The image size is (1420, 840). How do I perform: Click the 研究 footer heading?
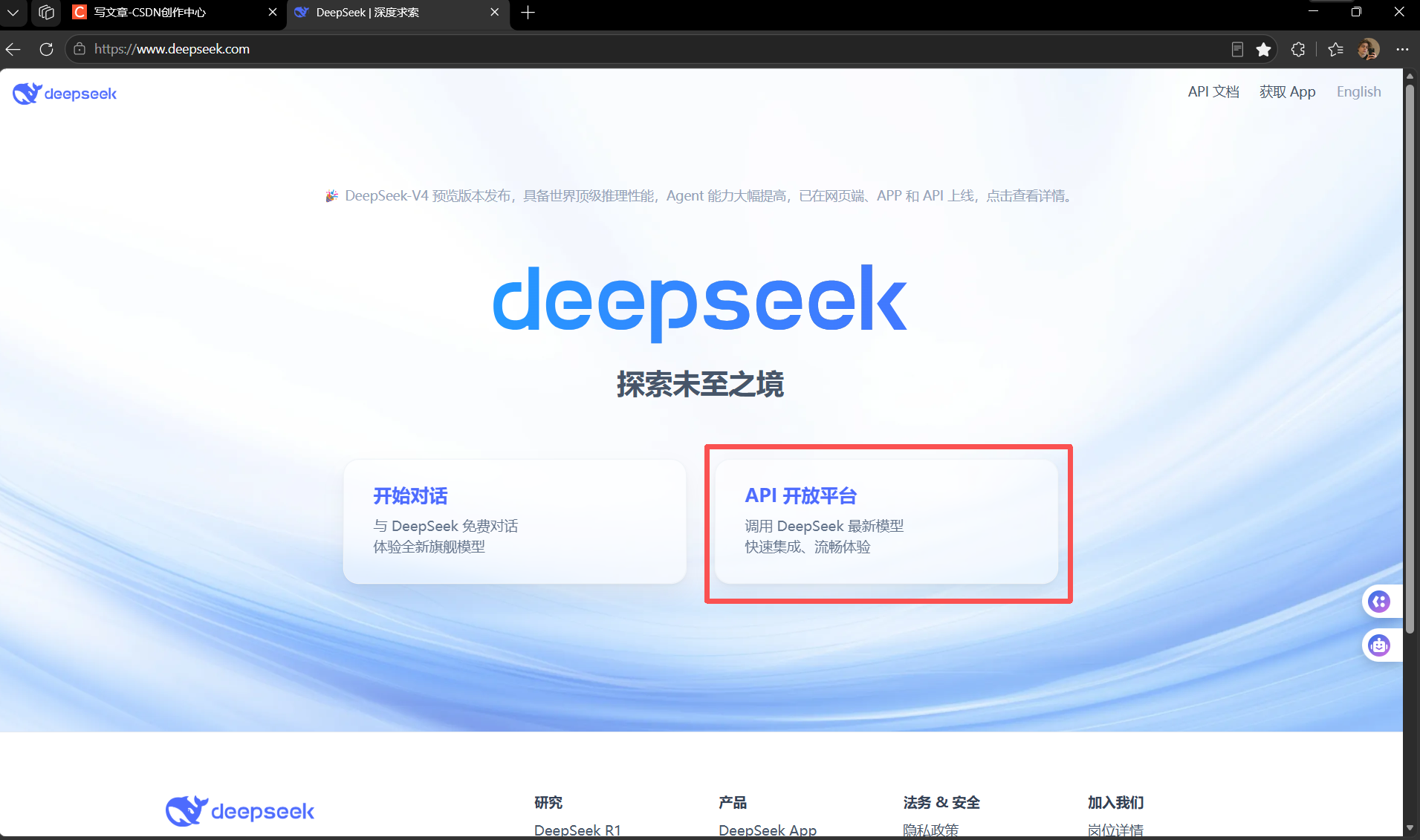click(548, 802)
